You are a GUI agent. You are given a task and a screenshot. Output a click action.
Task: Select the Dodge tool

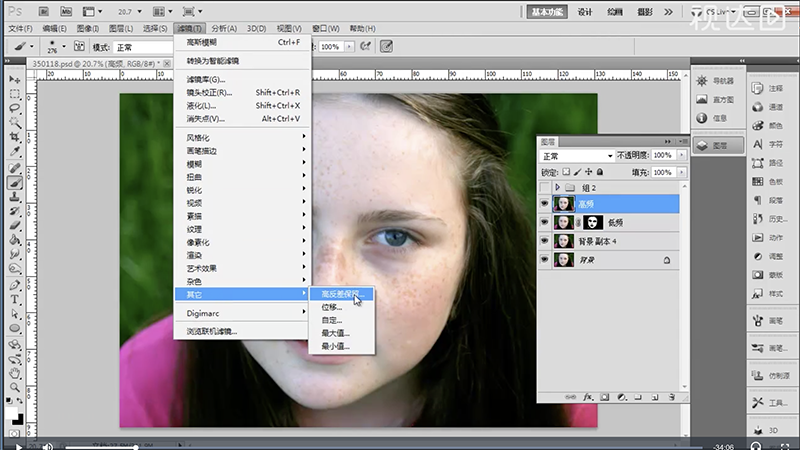tap(15, 269)
